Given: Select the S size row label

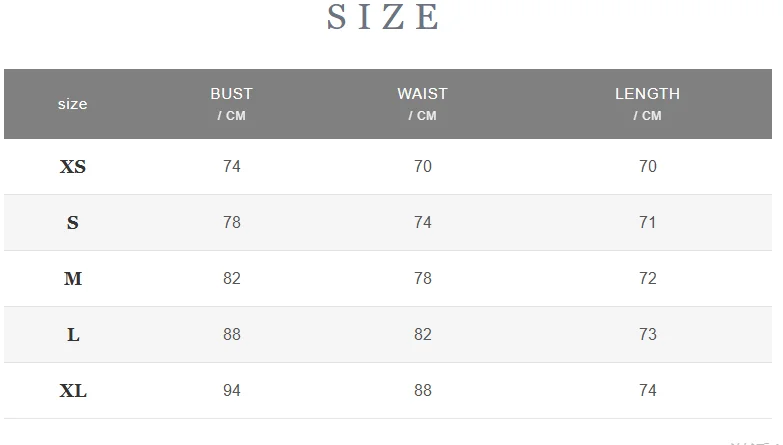Looking at the screenshot, I should pos(73,222).
